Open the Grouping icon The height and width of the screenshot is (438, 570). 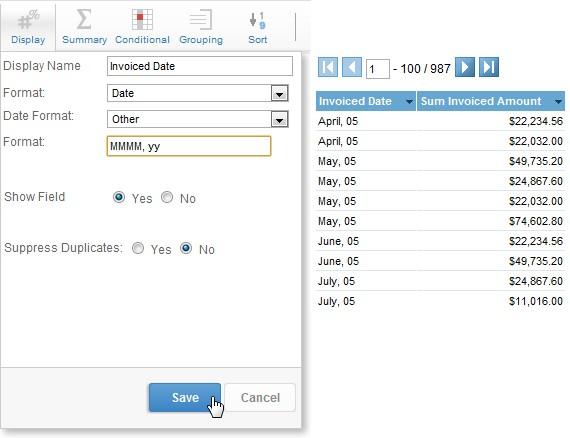click(201, 20)
